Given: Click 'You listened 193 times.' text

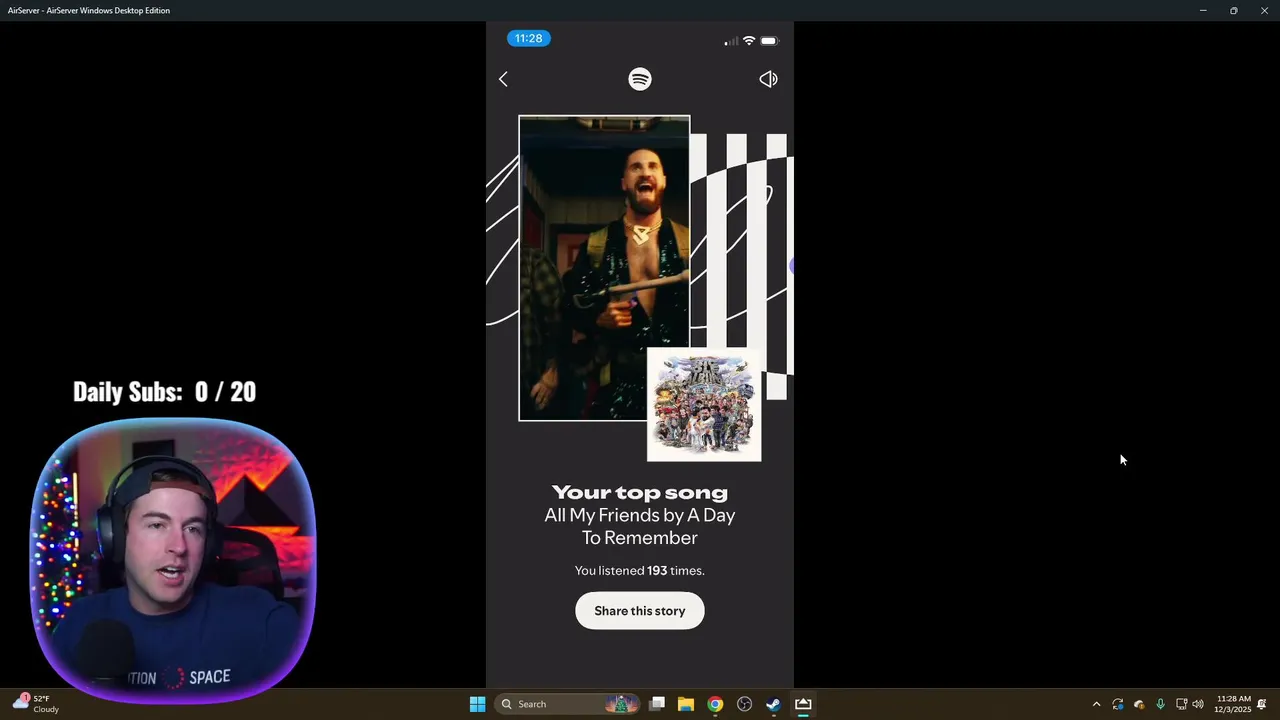Looking at the screenshot, I should tap(640, 570).
